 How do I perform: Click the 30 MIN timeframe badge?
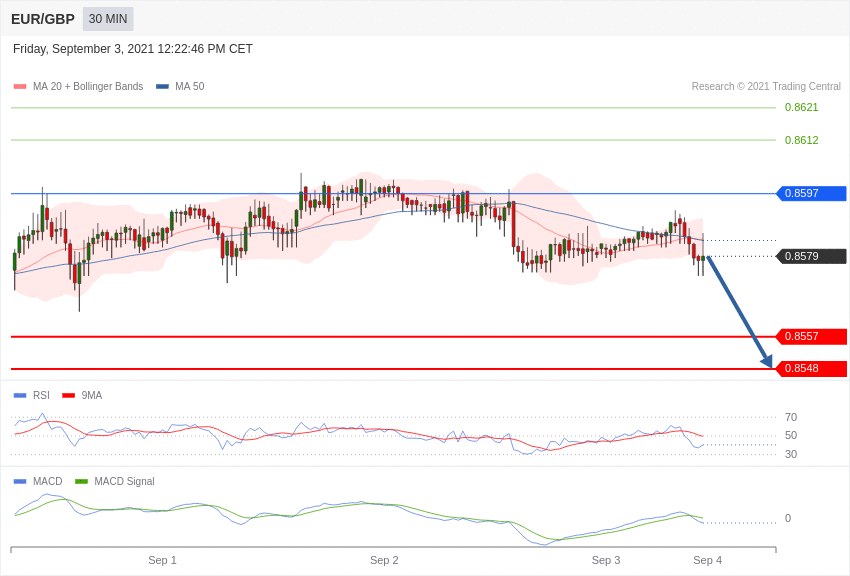point(108,19)
